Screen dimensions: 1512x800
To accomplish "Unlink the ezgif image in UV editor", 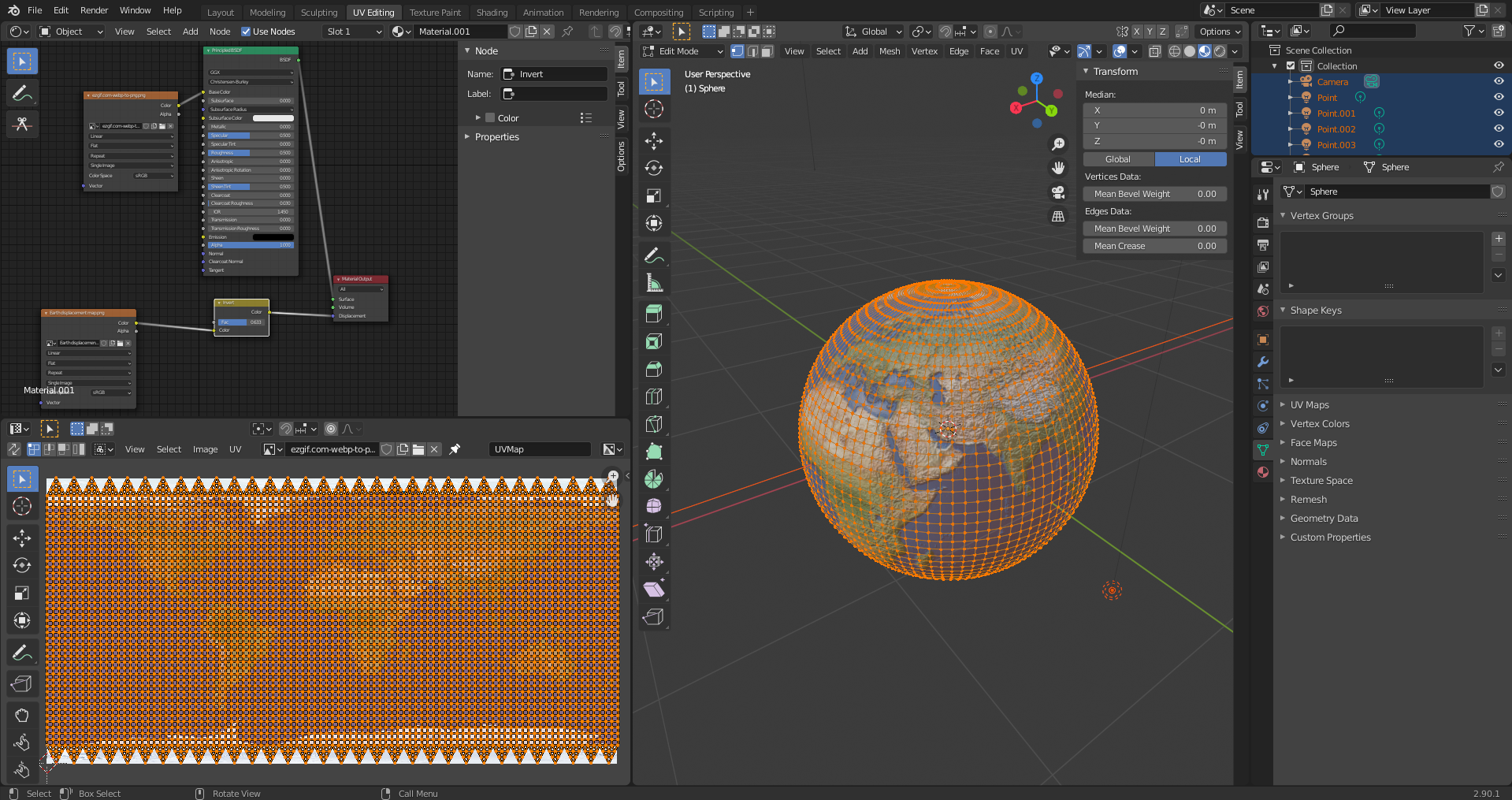I will 434,449.
